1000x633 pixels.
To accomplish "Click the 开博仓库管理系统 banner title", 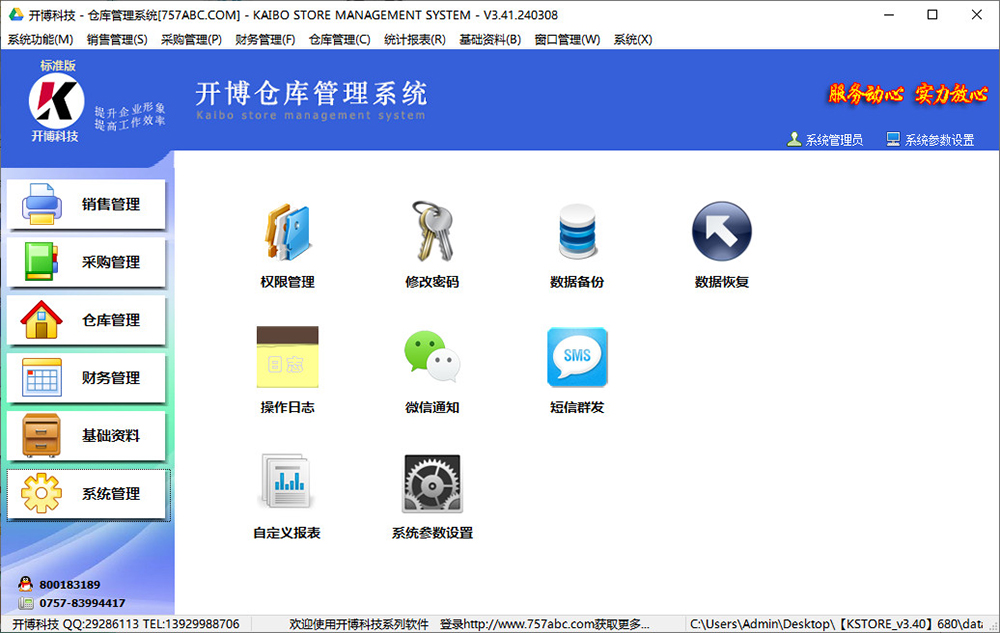I will pyautogui.click(x=311, y=93).
